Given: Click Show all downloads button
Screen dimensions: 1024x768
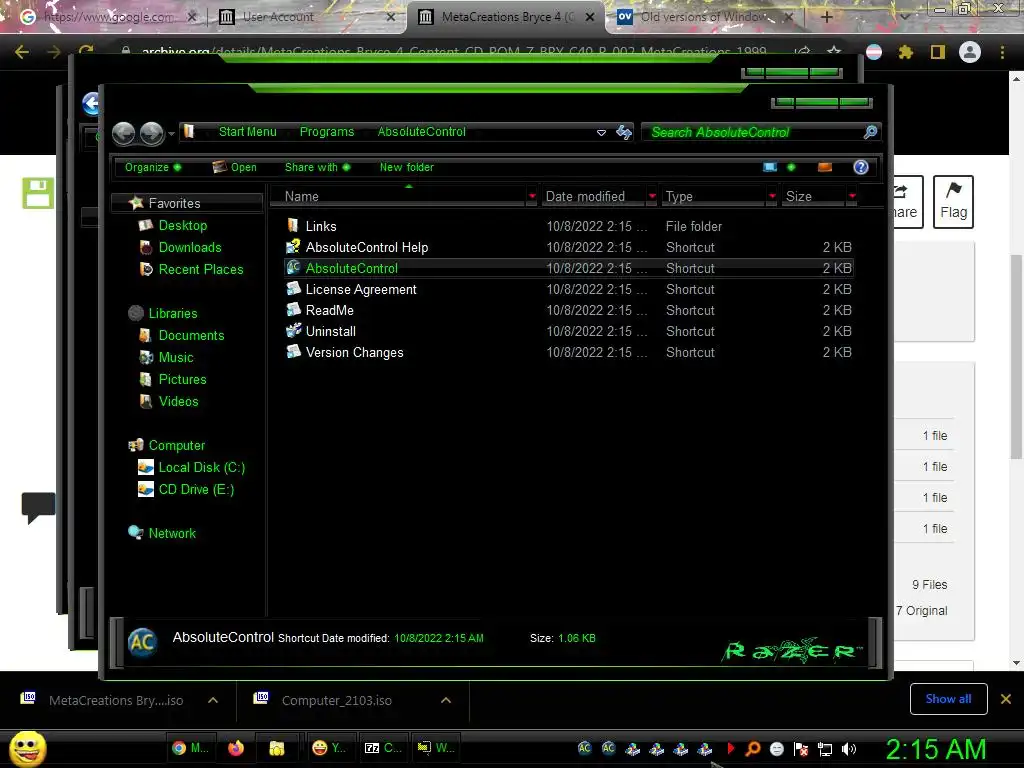Looking at the screenshot, I should pos(948,699).
